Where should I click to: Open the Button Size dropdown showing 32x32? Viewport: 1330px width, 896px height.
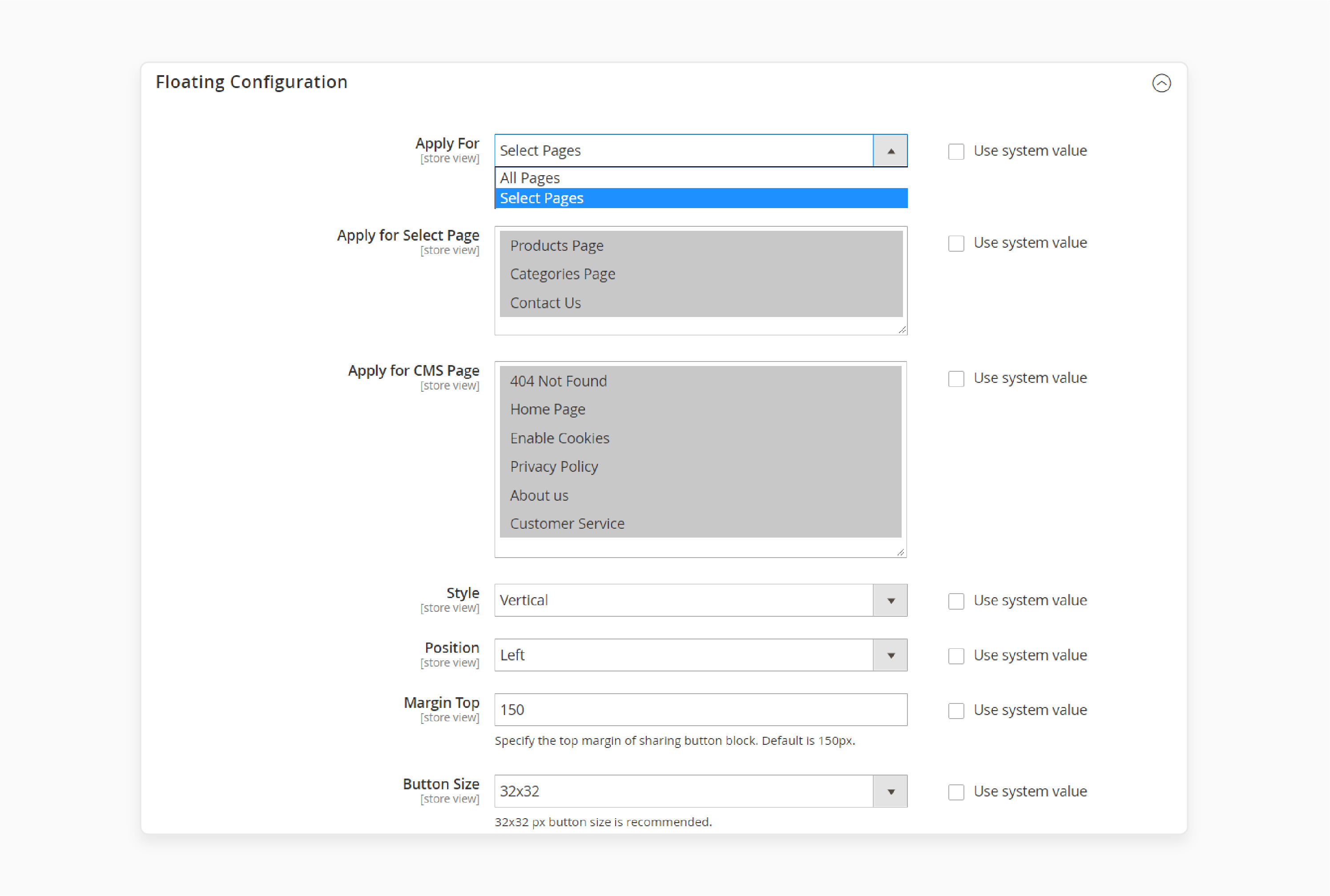pyautogui.click(x=701, y=791)
